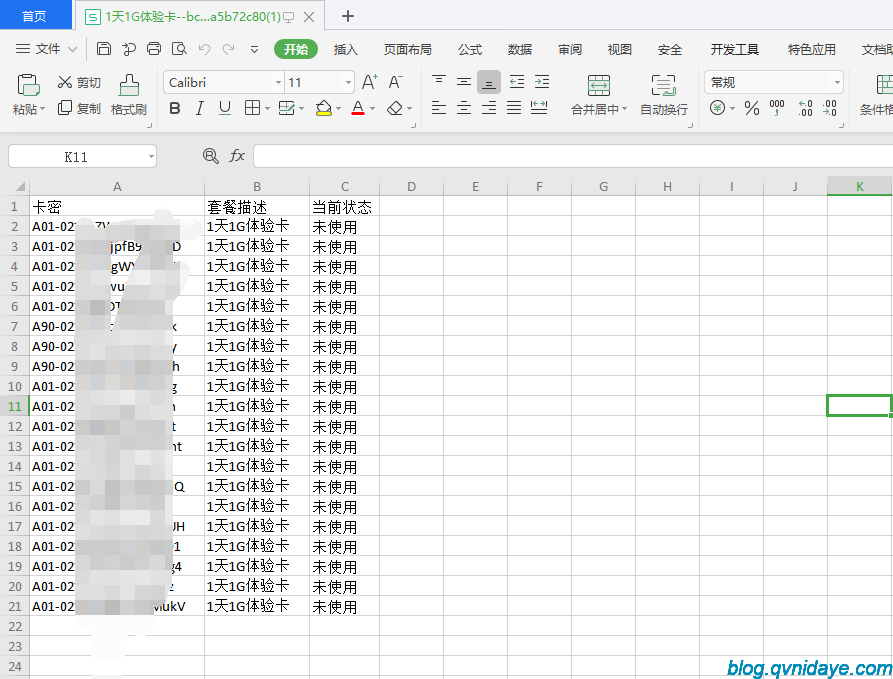Click the Cut (剪切) scissors
893x679 pixels.
[79, 83]
